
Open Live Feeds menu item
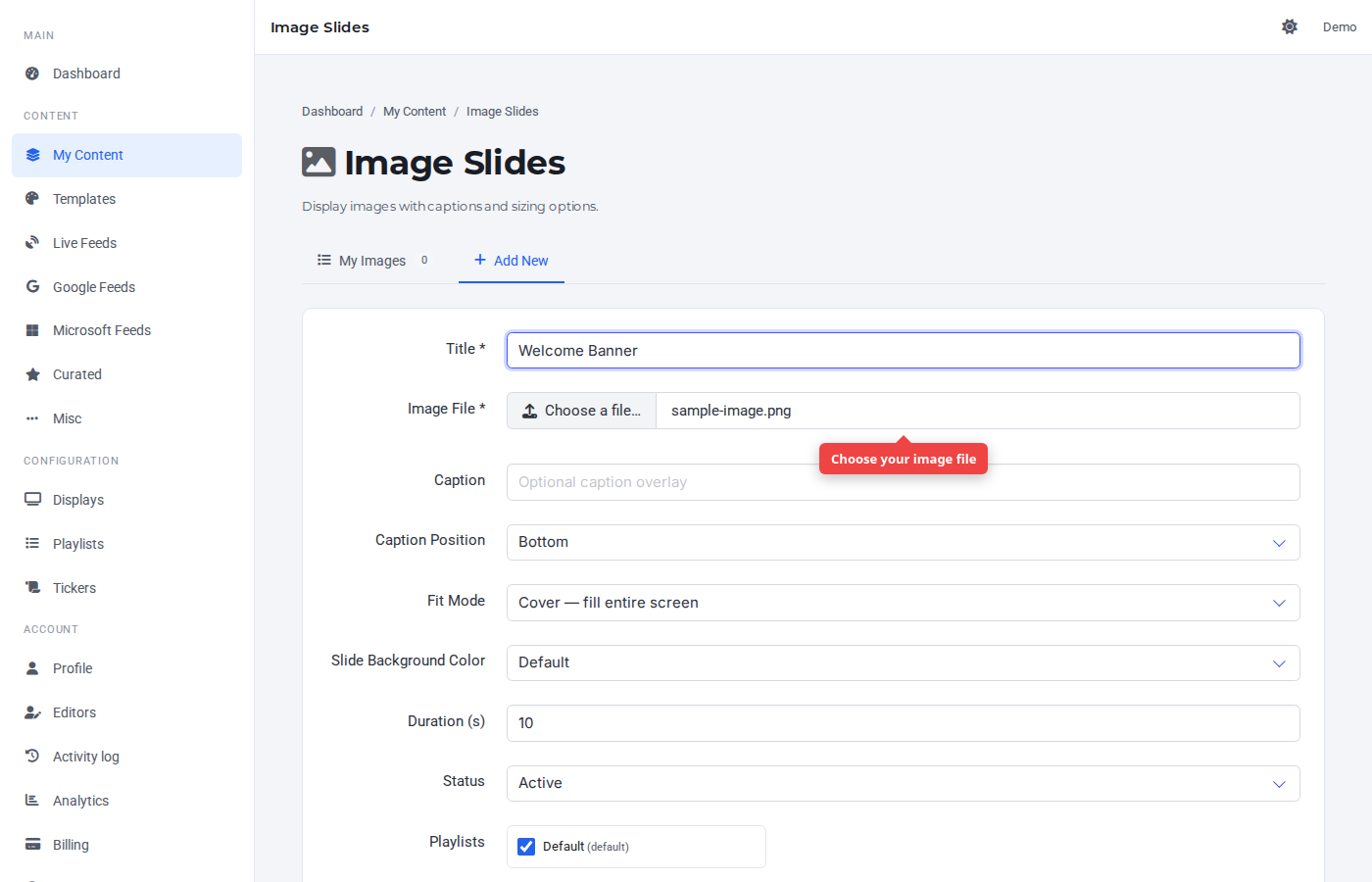(126, 243)
